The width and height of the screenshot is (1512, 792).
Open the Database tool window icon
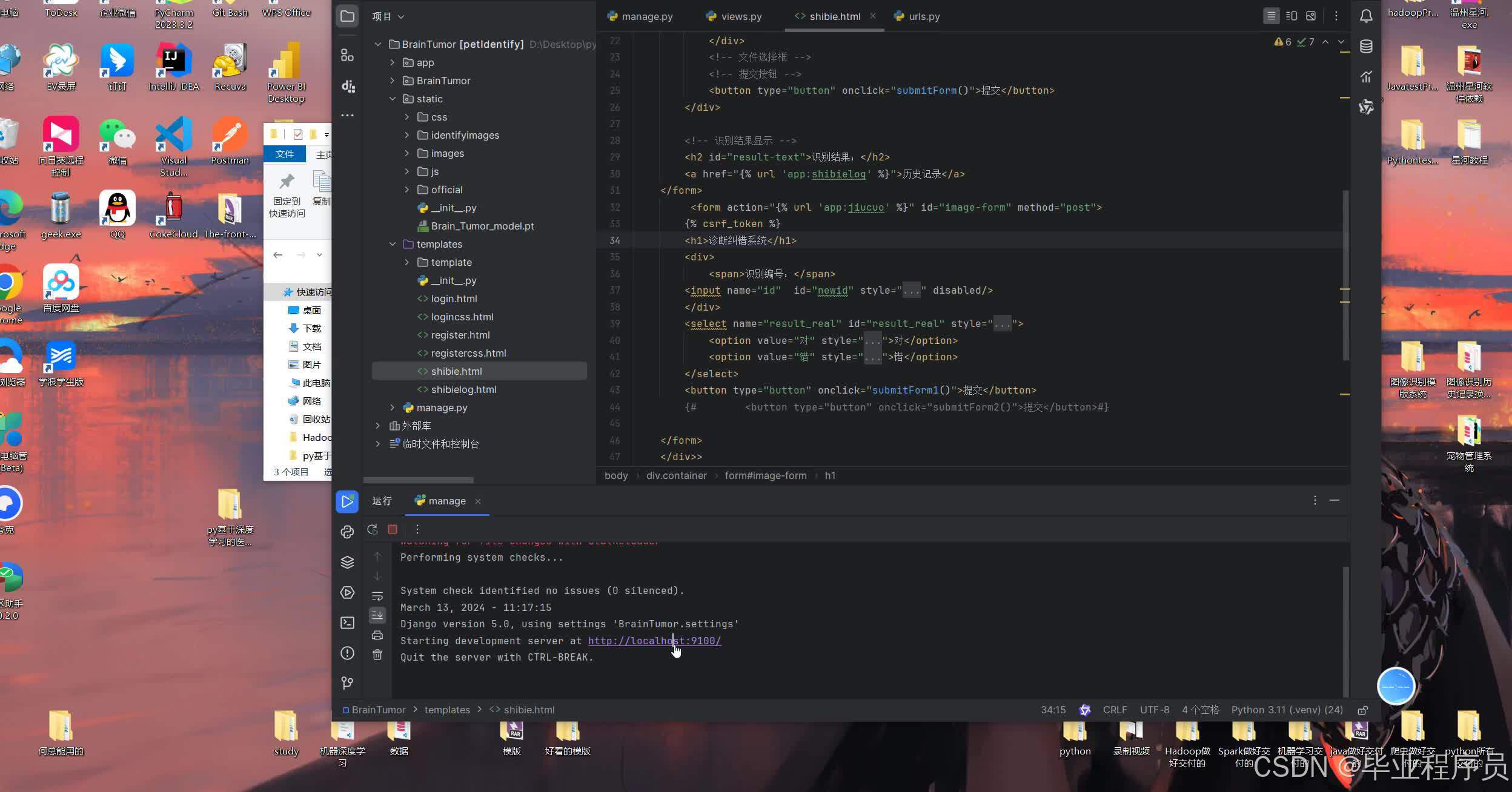click(1366, 47)
